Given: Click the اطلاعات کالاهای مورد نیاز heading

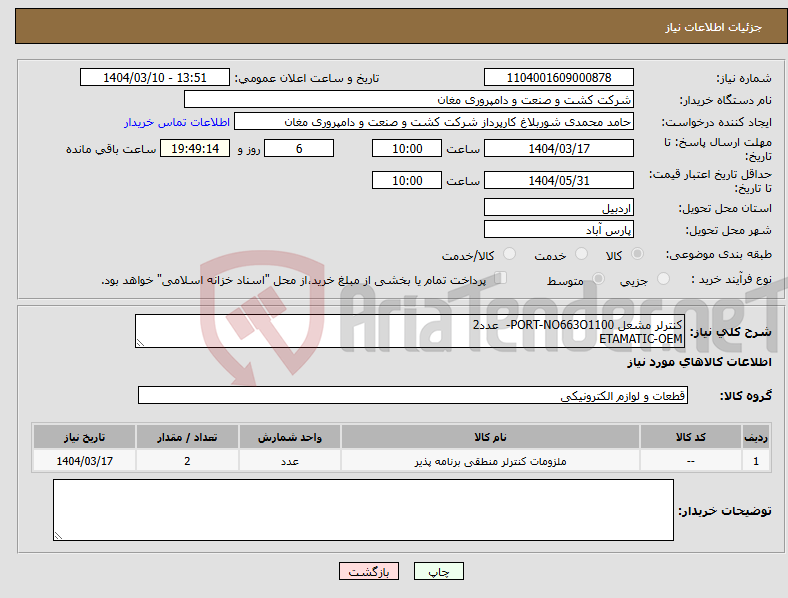Looking at the screenshot, I should tap(699, 362).
